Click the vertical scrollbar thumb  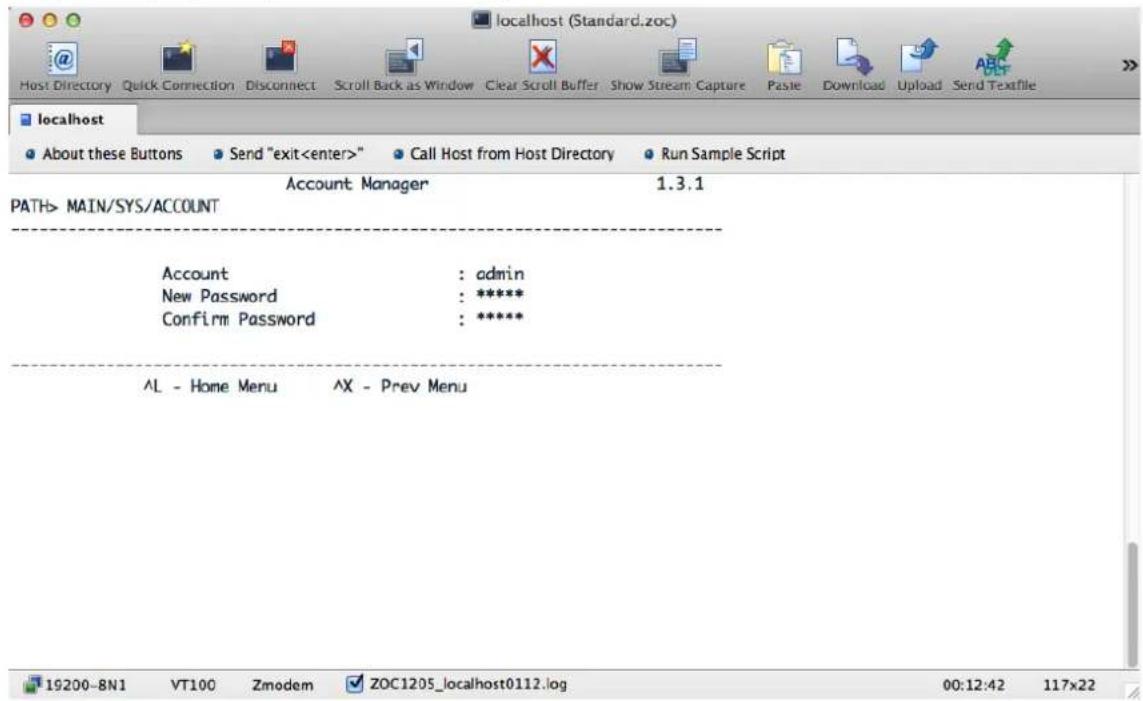coord(1132,603)
